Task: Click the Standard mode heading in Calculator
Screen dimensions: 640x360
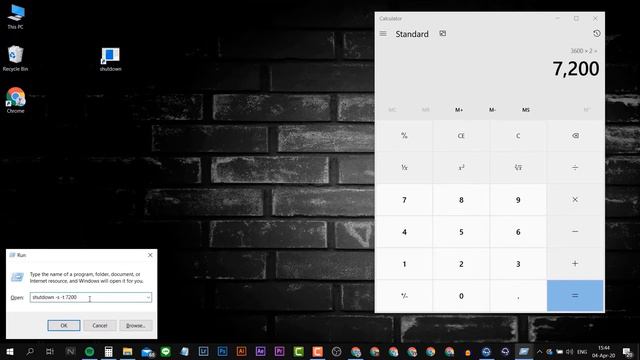Action: 412,34
